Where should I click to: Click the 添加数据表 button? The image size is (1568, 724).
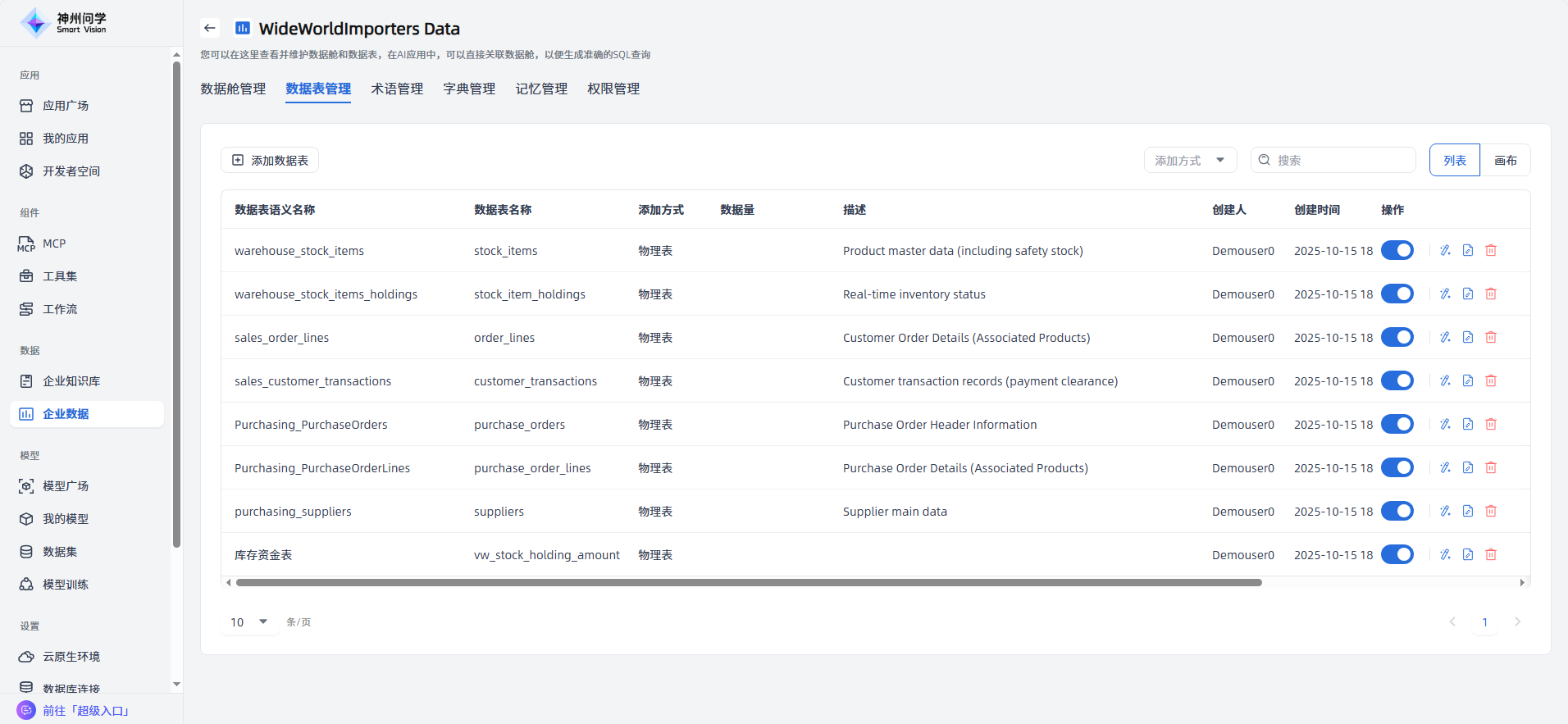pyautogui.click(x=270, y=161)
